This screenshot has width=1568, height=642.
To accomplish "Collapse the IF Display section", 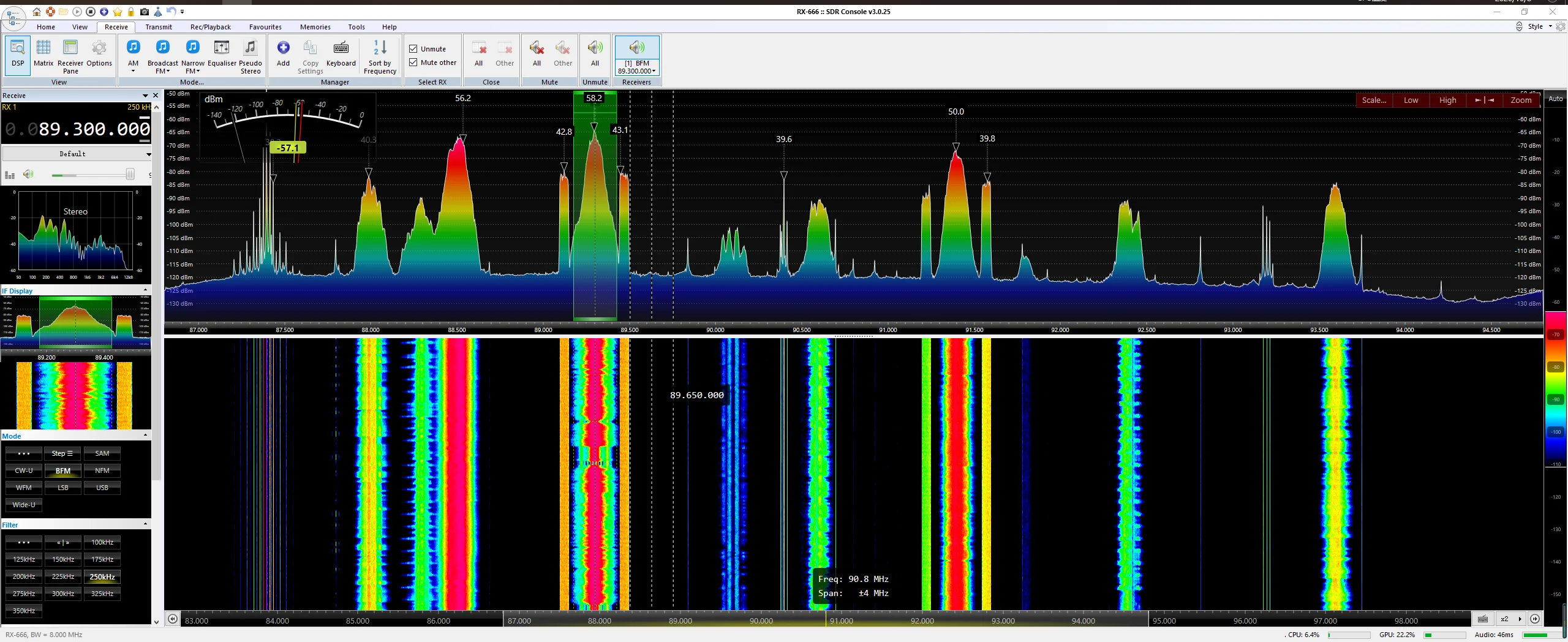I will [145, 290].
